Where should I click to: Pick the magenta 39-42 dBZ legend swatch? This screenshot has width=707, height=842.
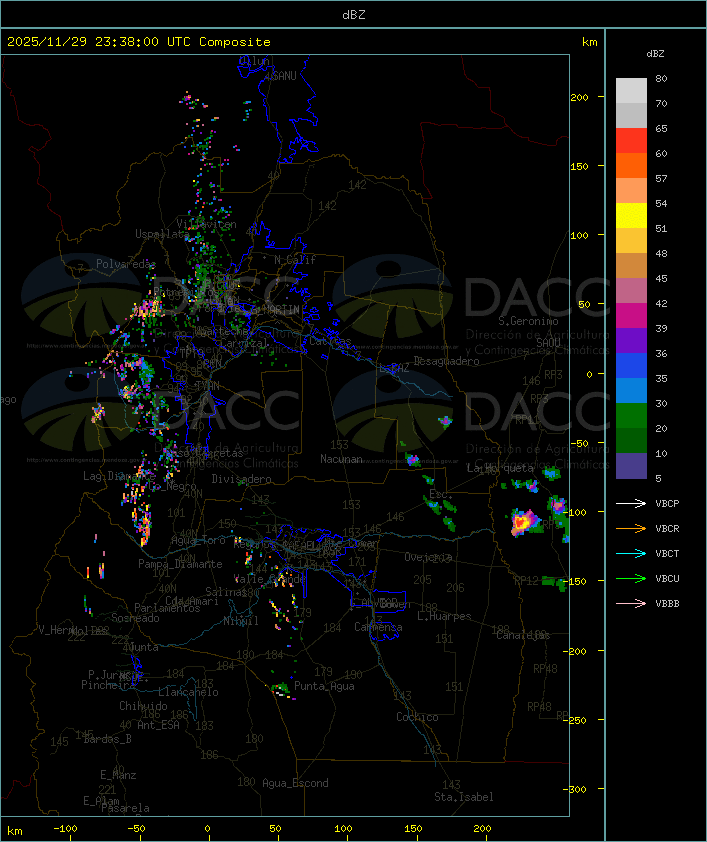[x=631, y=316]
